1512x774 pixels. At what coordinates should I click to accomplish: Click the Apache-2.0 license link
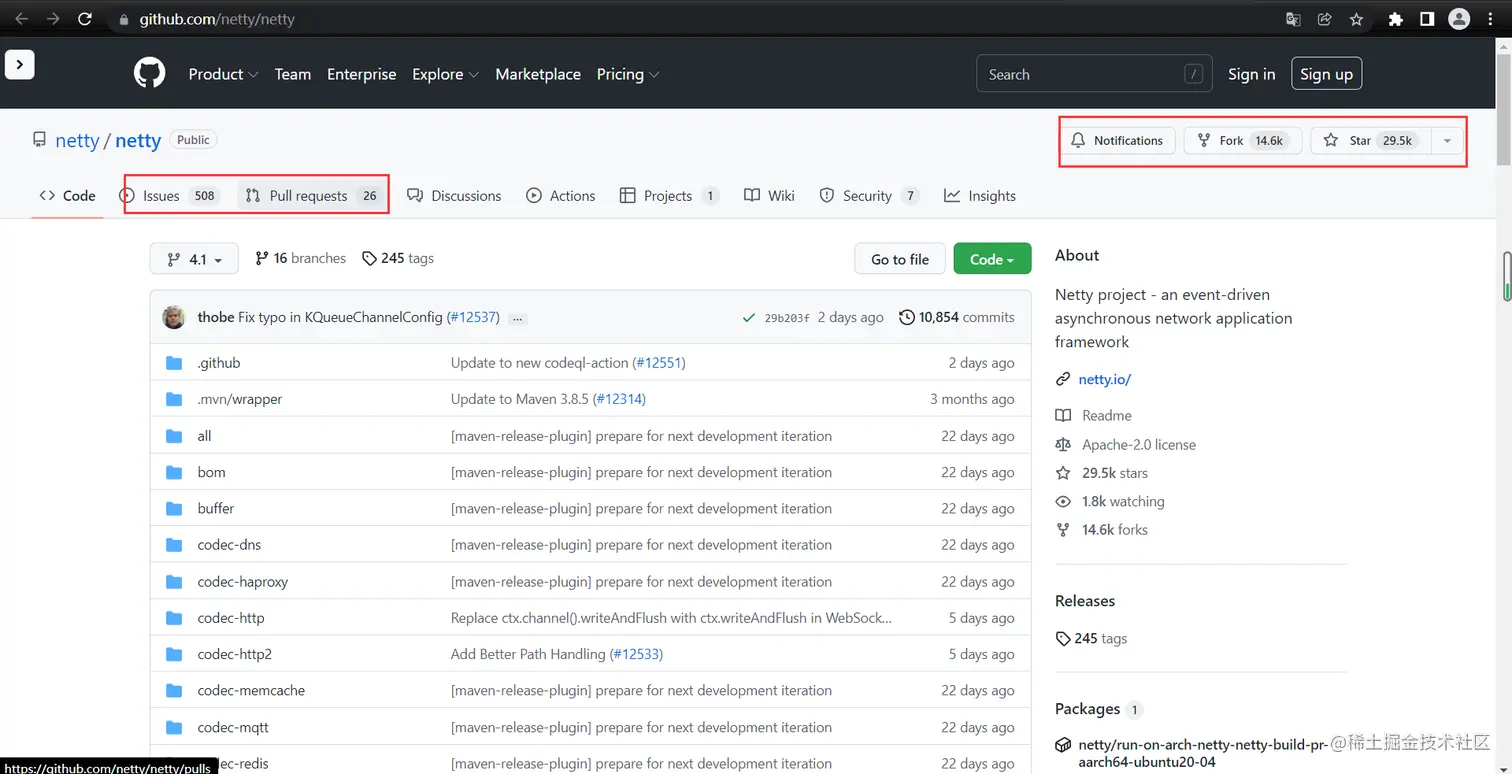point(1126,444)
